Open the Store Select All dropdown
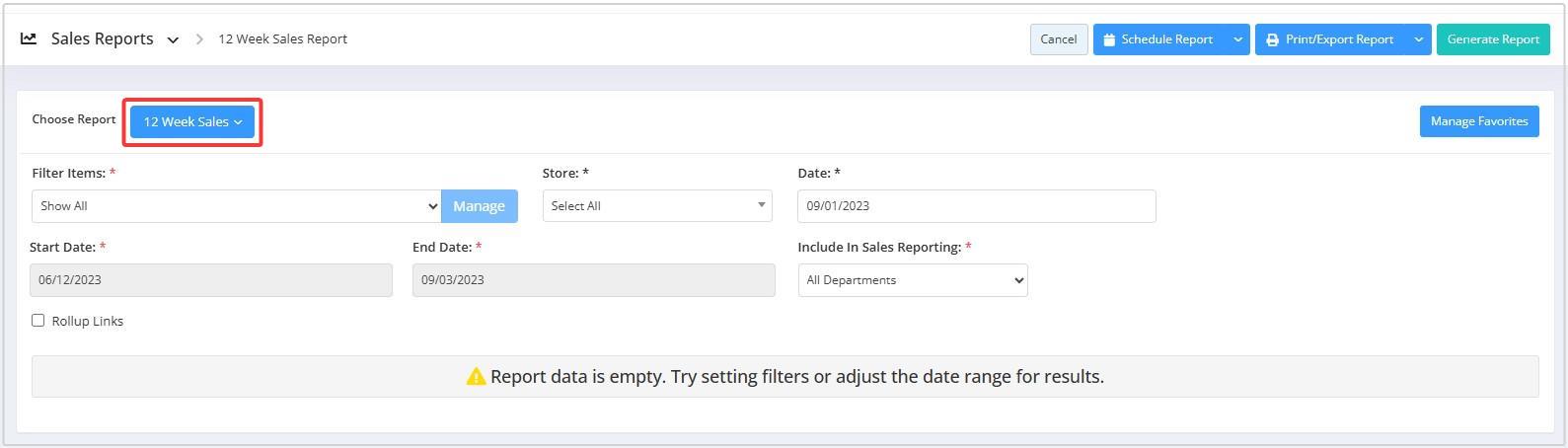This screenshot has width=1568, height=448. [x=657, y=205]
